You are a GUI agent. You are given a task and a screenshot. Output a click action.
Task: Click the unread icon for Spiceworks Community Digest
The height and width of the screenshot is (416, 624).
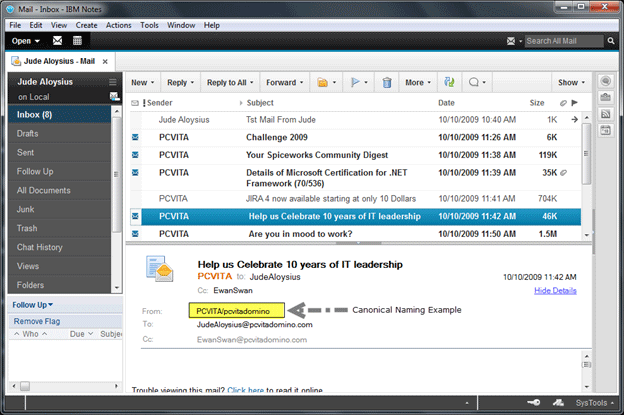pyautogui.click(x=135, y=155)
